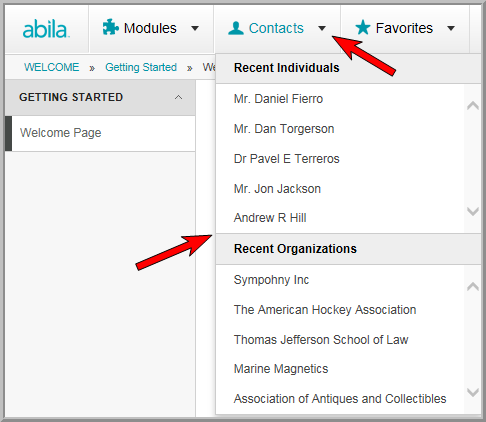Select Dr Pavel E Terreros

coord(287,159)
